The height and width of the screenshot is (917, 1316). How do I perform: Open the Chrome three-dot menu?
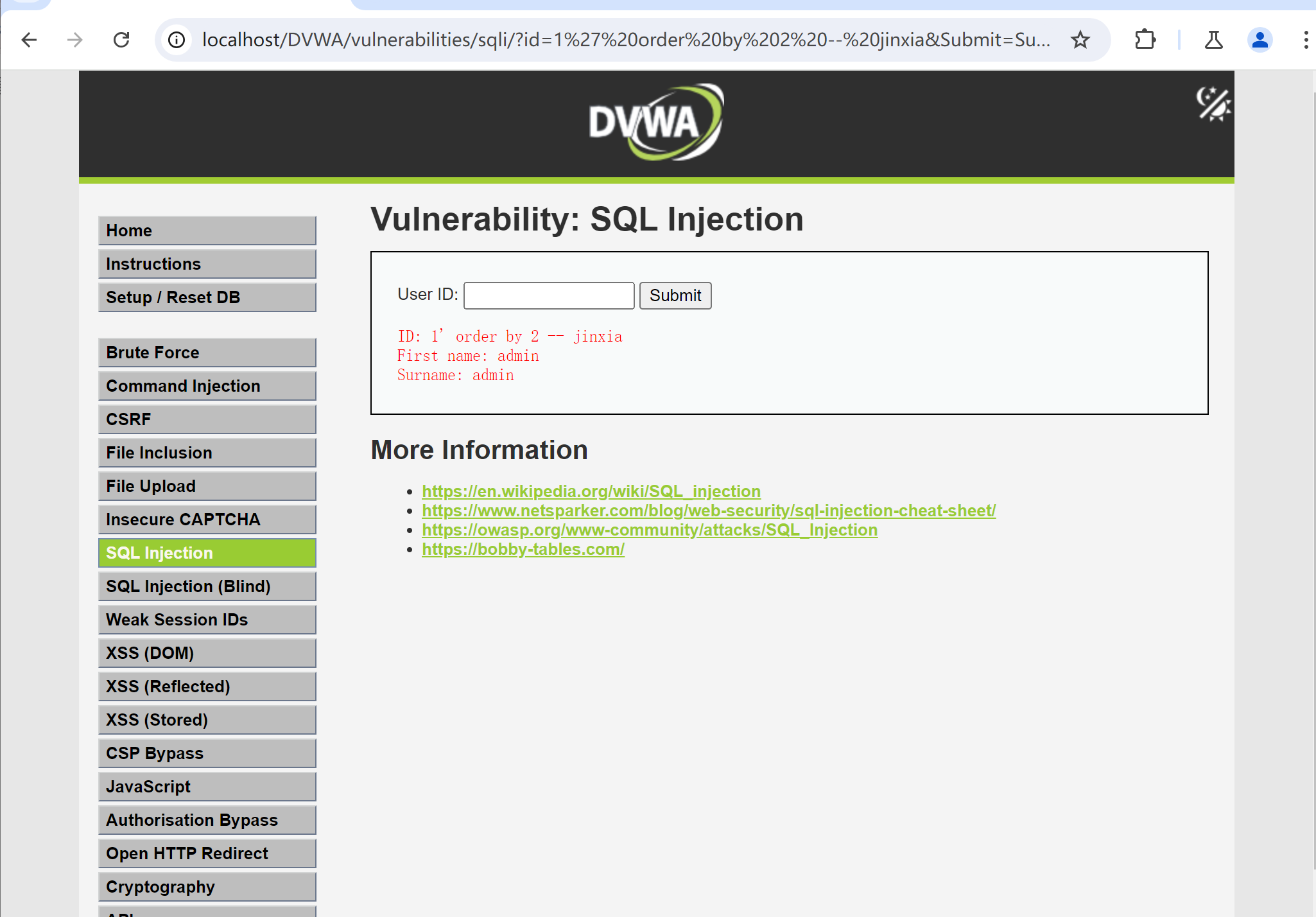[1305, 40]
